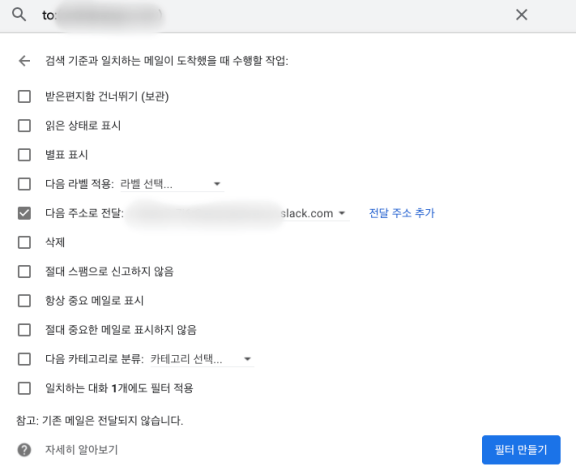Check the 삭제 checkbox

pyautogui.click(x=24, y=242)
